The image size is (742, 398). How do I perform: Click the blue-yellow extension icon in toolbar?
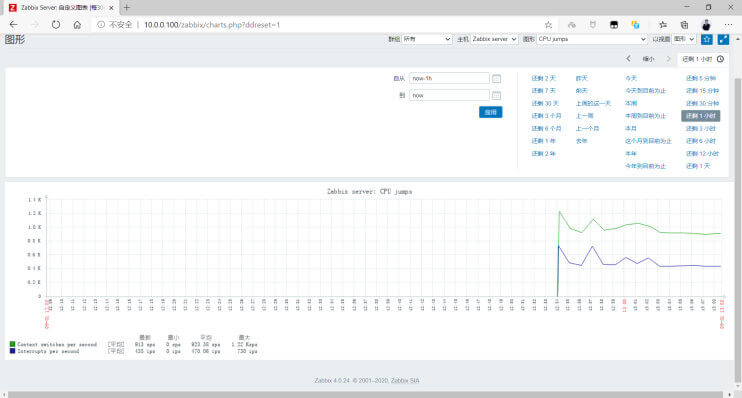tap(636, 25)
